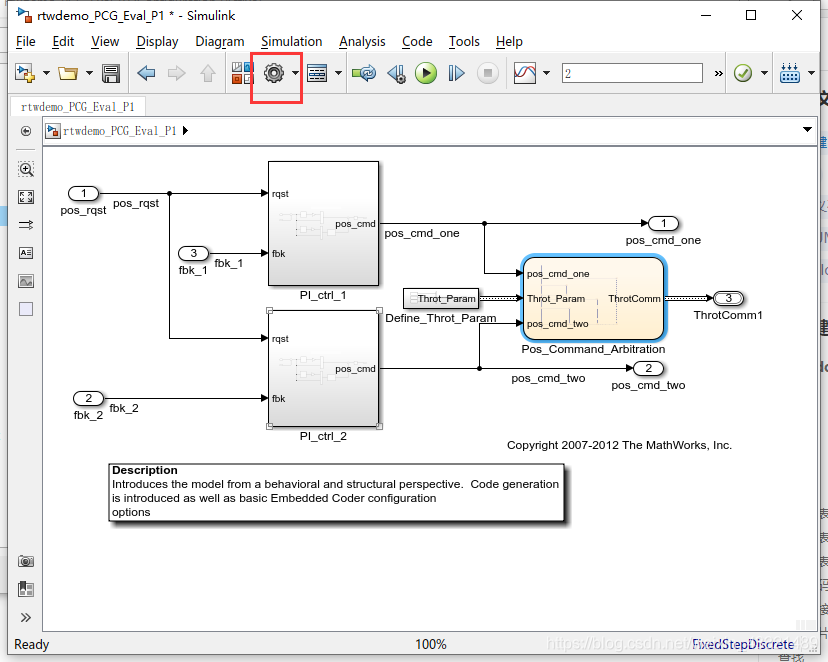
Task: Select the Zoom tool in left sidebar
Action: pyautogui.click(x=24, y=169)
